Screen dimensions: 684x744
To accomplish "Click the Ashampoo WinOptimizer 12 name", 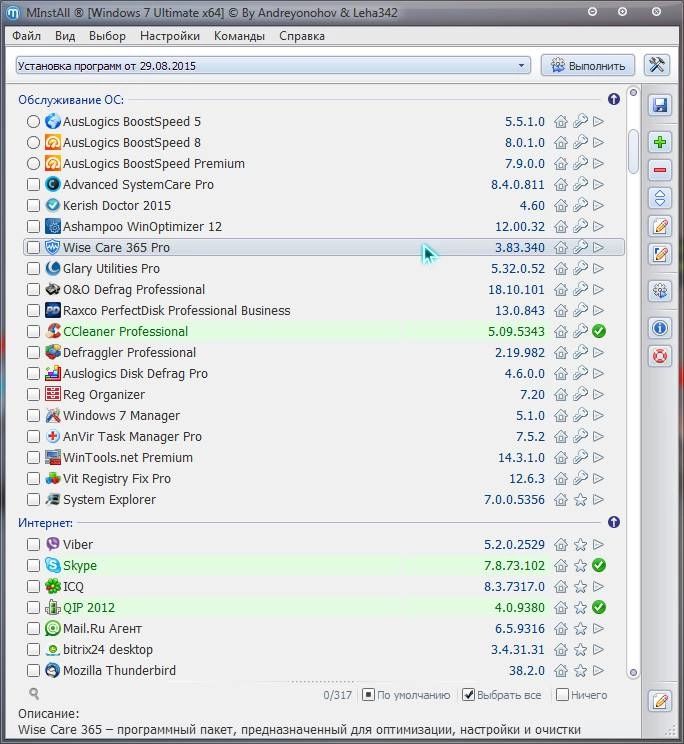I will point(142,227).
